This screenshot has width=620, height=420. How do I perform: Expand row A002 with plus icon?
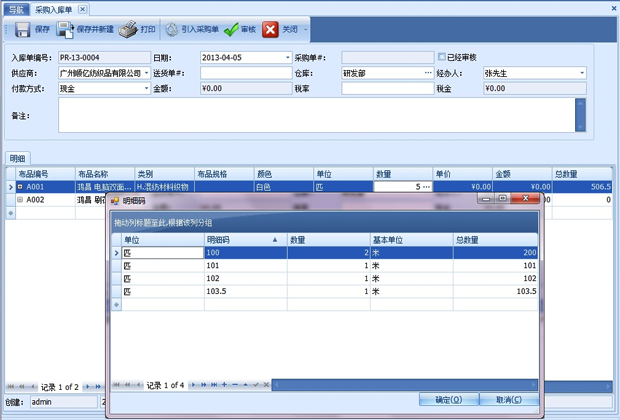click(x=20, y=200)
